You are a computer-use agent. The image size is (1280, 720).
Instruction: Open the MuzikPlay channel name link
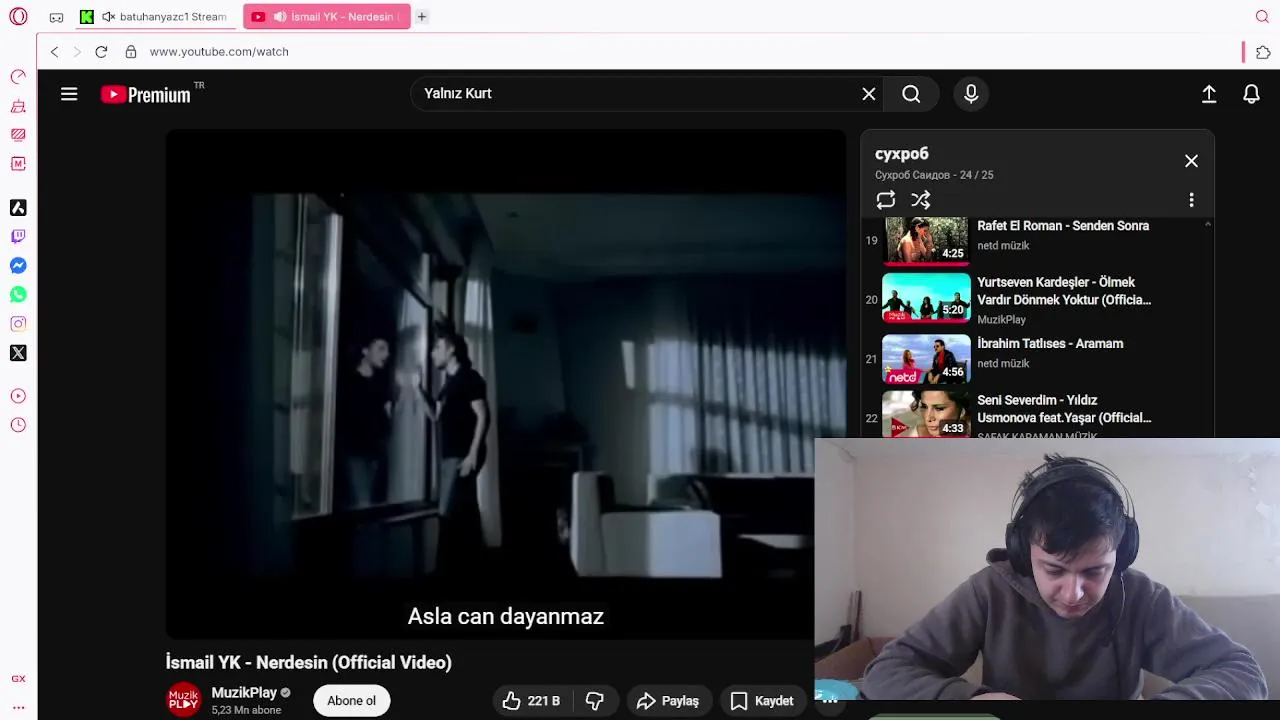click(x=244, y=693)
